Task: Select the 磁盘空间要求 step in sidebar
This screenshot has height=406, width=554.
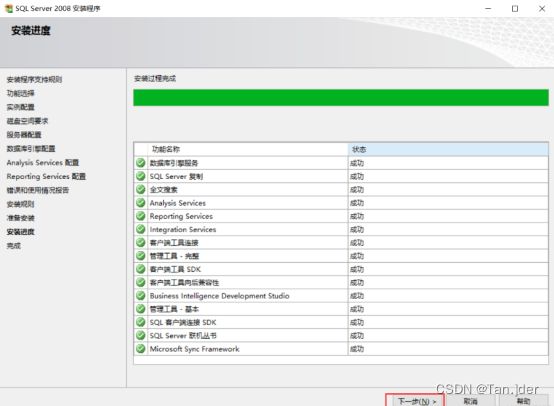Action: 27,121
